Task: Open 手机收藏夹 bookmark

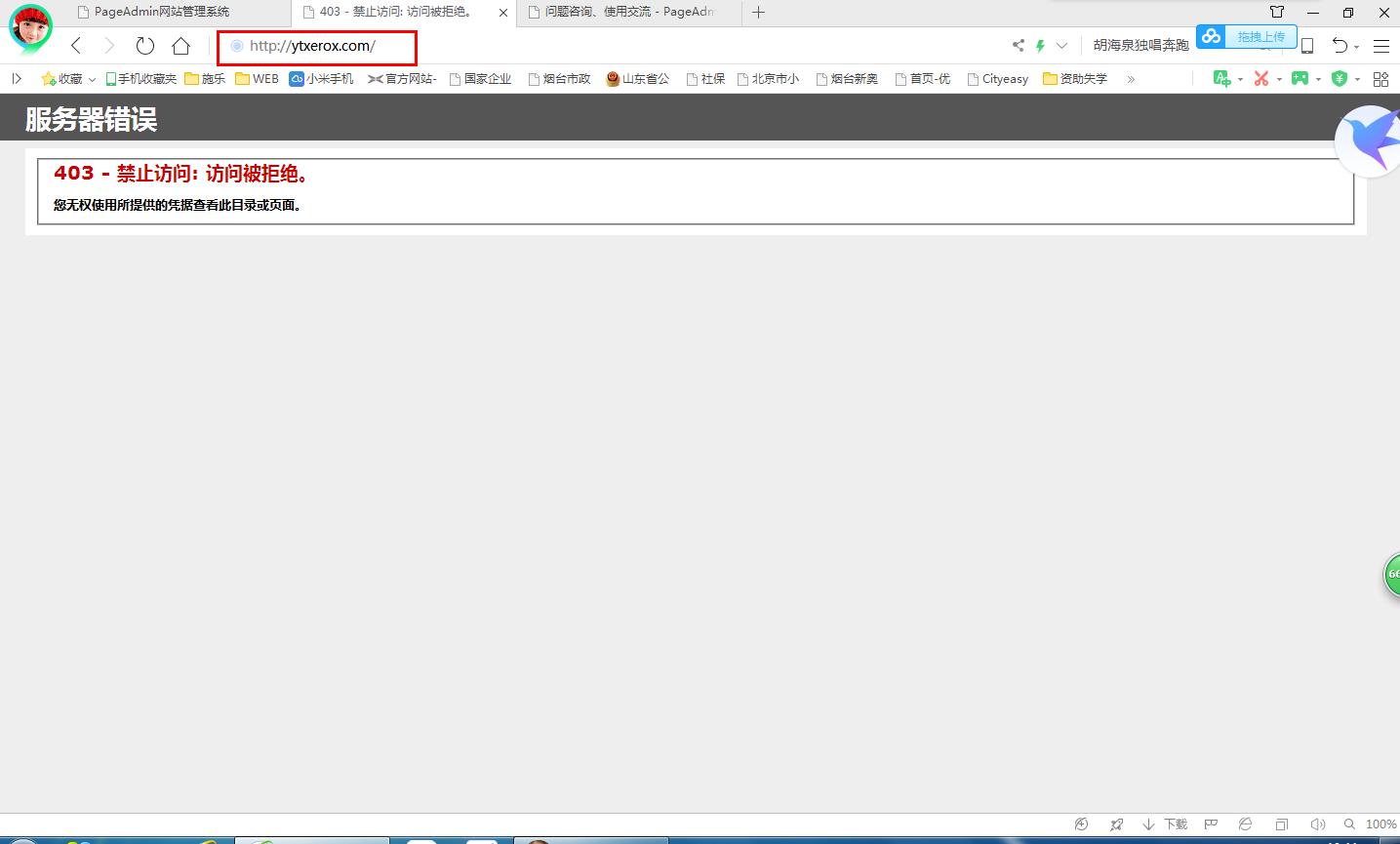Action: [x=140, y=79]
